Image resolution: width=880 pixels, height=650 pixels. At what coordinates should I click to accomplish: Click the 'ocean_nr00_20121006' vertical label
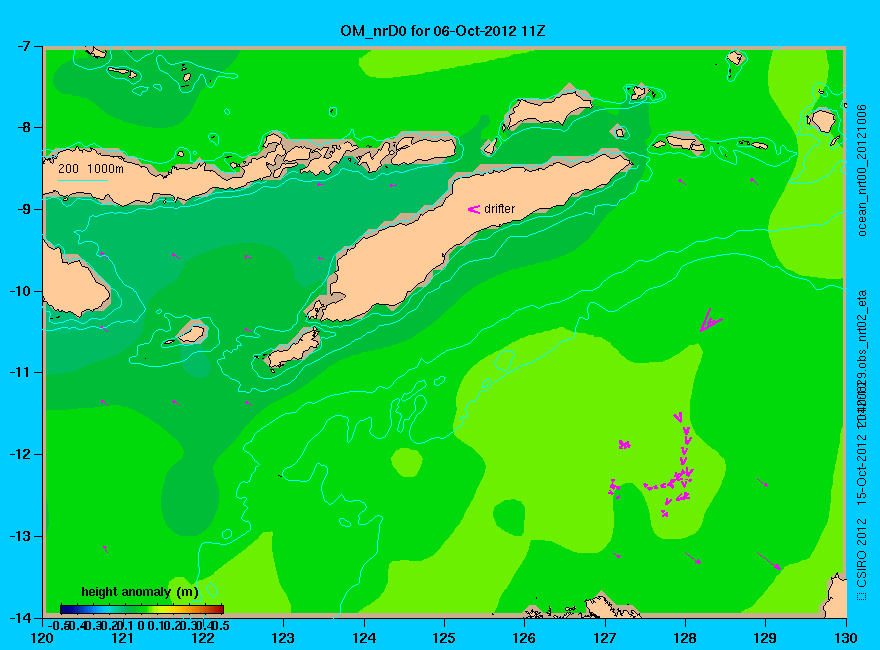861,170
